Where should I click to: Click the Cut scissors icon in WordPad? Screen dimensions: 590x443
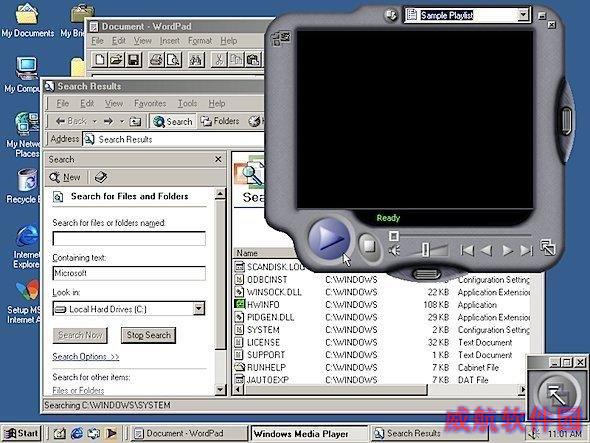(x=219, y=59)
